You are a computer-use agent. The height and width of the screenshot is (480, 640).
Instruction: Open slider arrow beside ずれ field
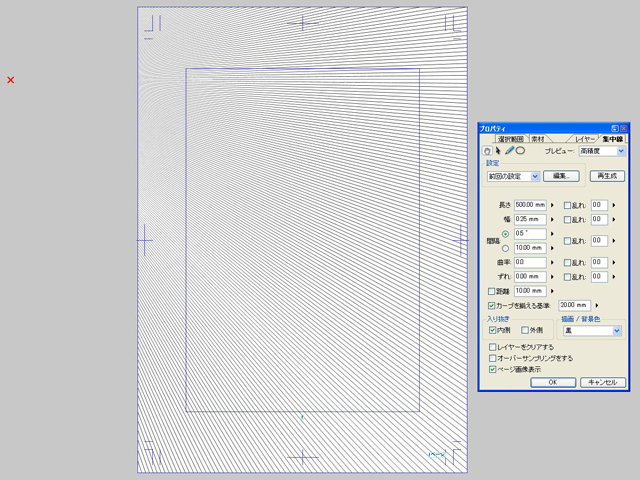tap(552, 276)
